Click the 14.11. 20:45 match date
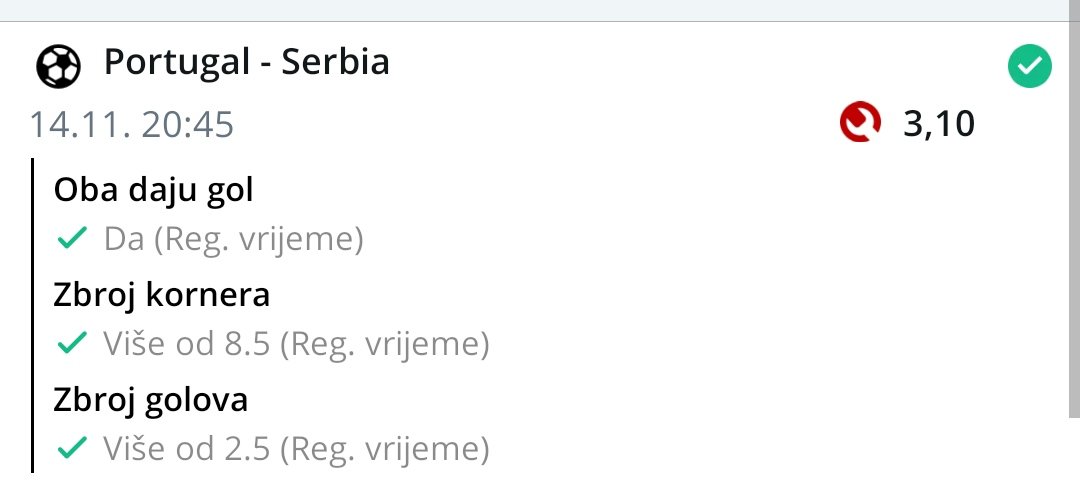 click(x=131, y=125)
